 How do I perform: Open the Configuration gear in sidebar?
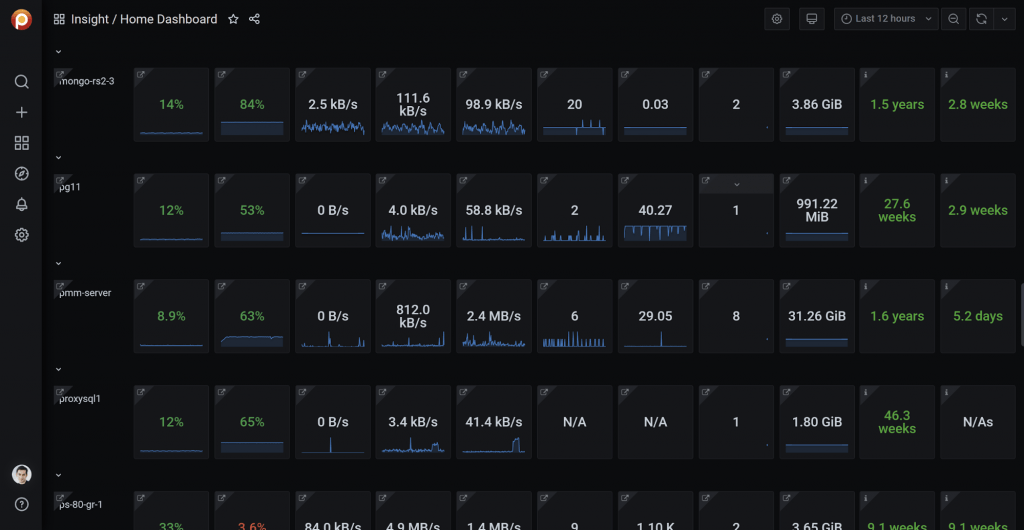[x=22, y=235]
